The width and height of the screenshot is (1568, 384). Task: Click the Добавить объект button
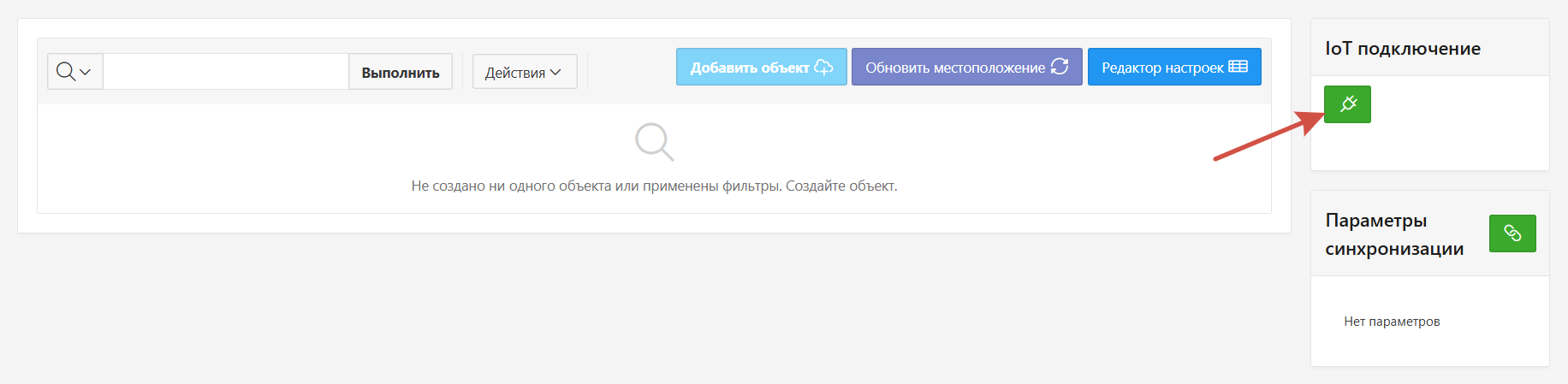click(x=762, y=67)
